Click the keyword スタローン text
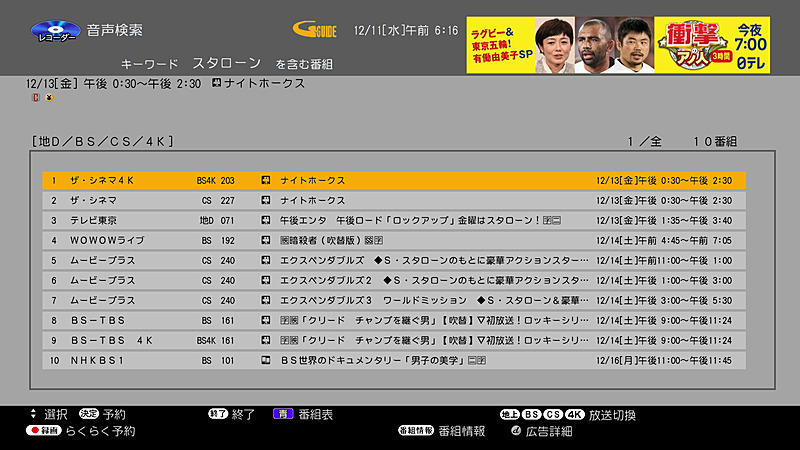 227,63
